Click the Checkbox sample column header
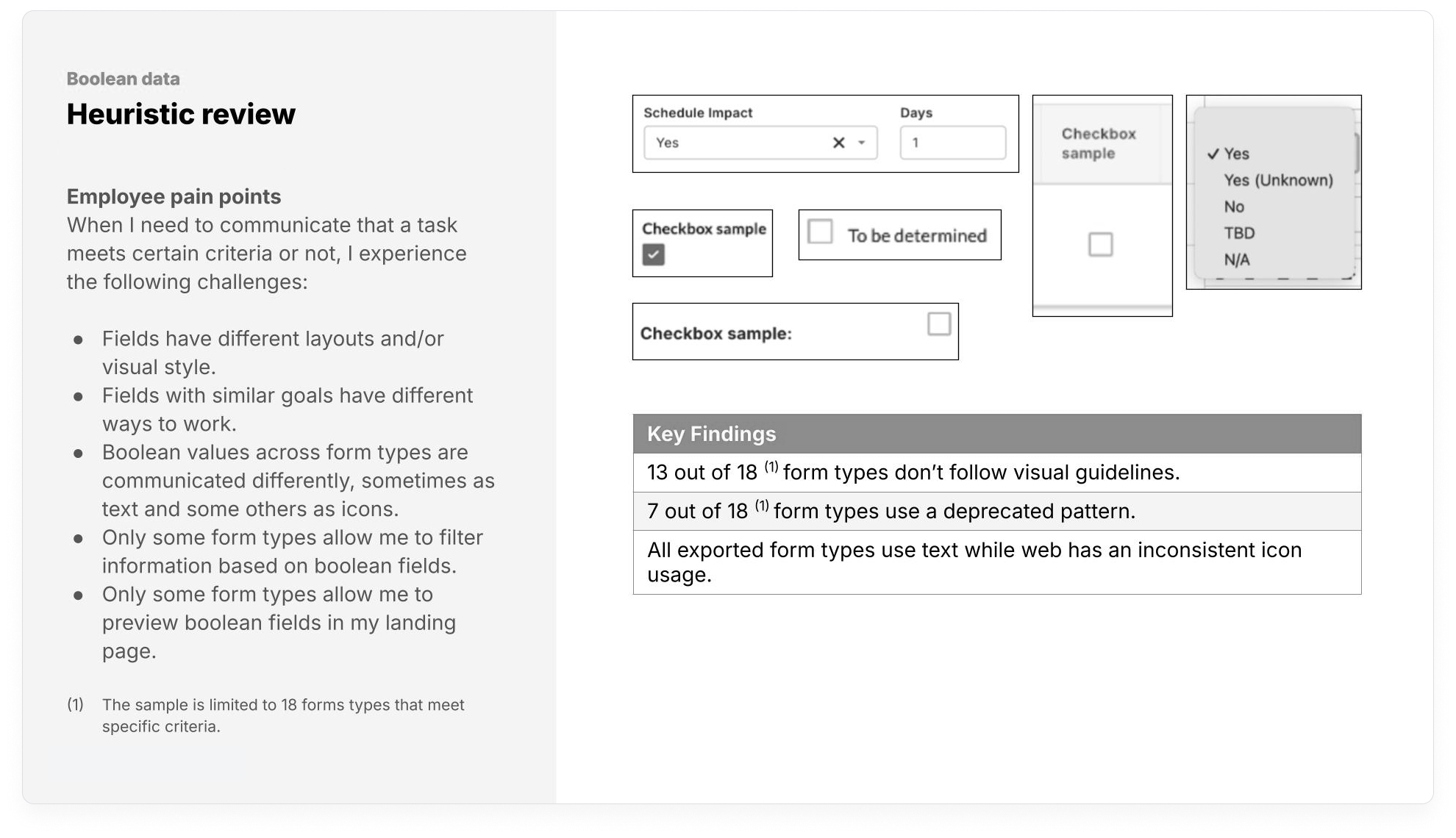 (1099, 143)
